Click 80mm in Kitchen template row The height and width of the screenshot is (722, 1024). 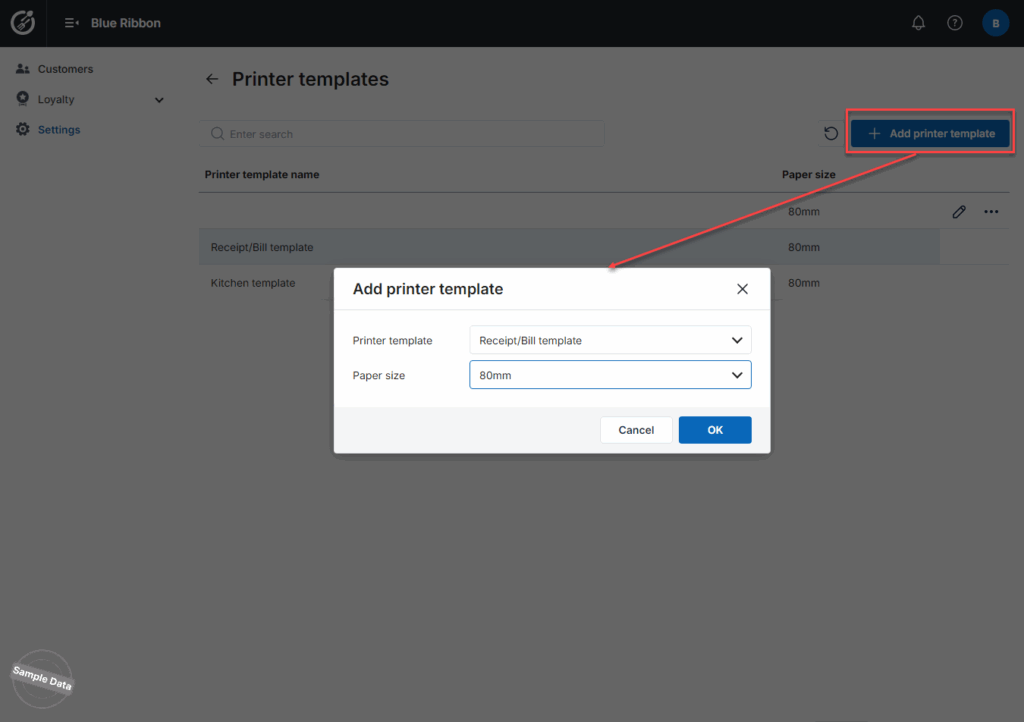point(803,283)
